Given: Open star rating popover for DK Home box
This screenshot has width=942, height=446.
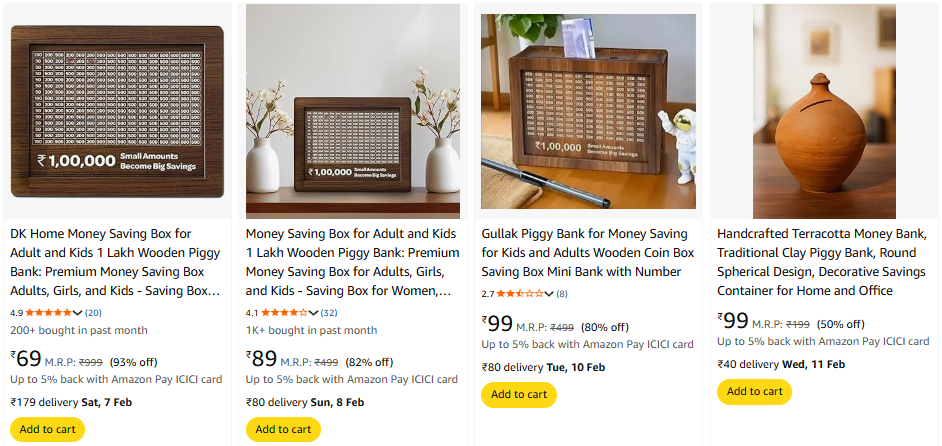Looking at the screenshot, I should [78, 313].
